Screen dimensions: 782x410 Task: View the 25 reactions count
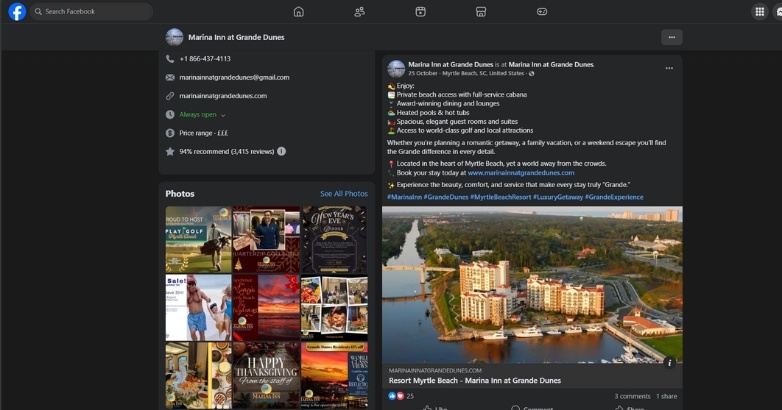[410, 396]
